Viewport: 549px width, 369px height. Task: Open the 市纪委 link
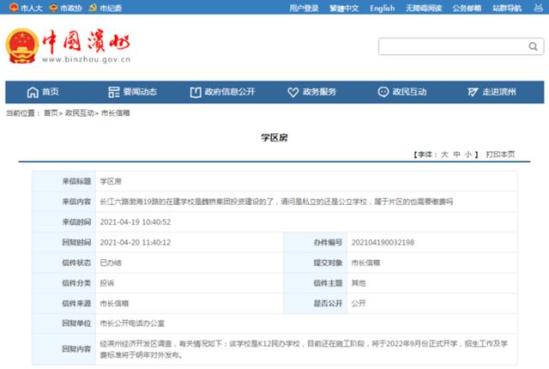(111, 8)
